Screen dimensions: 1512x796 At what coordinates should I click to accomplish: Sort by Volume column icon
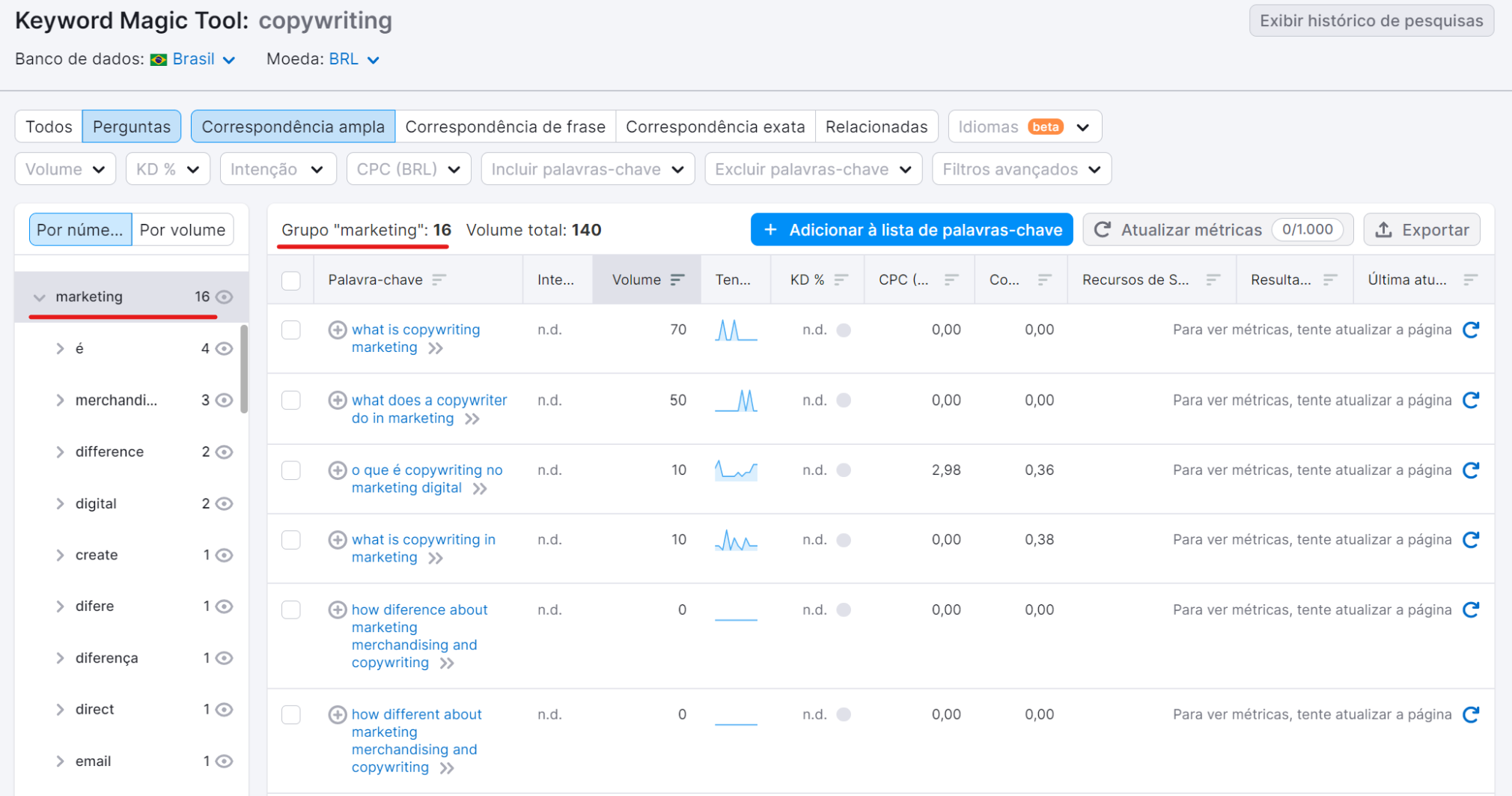tap(677, 279)
